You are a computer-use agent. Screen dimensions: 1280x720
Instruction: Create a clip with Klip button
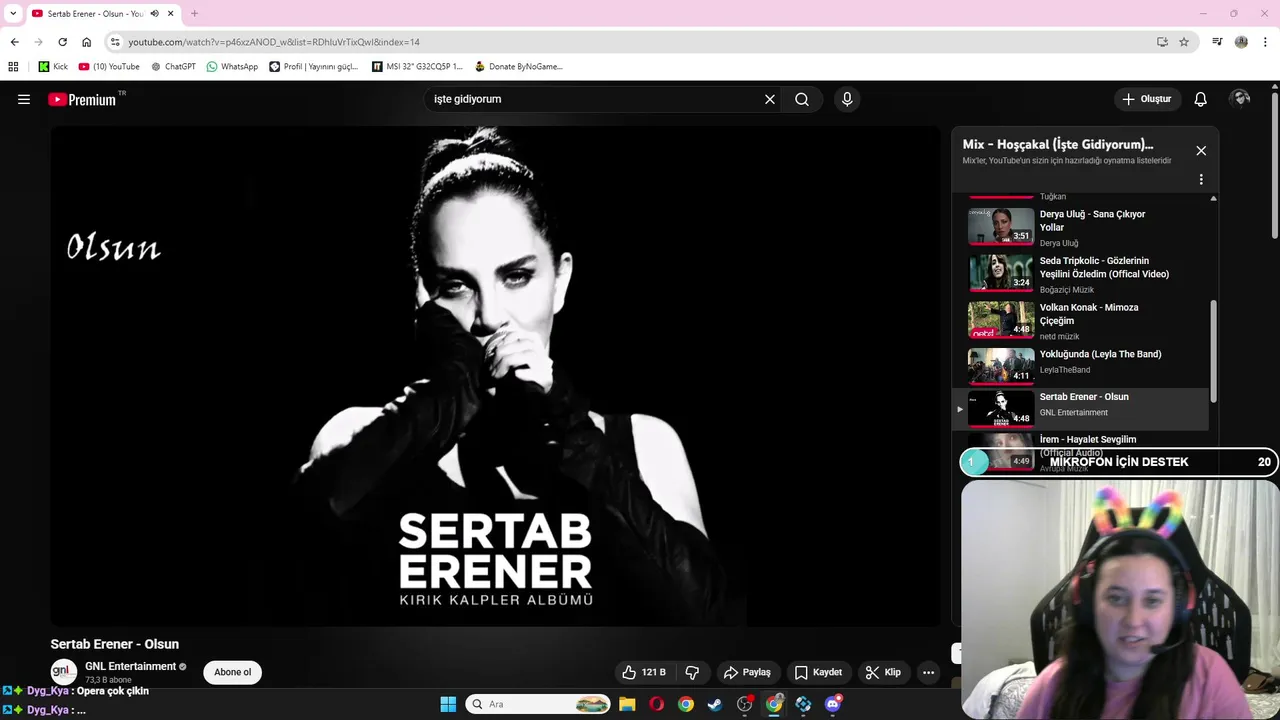click(x=883, y=672)
